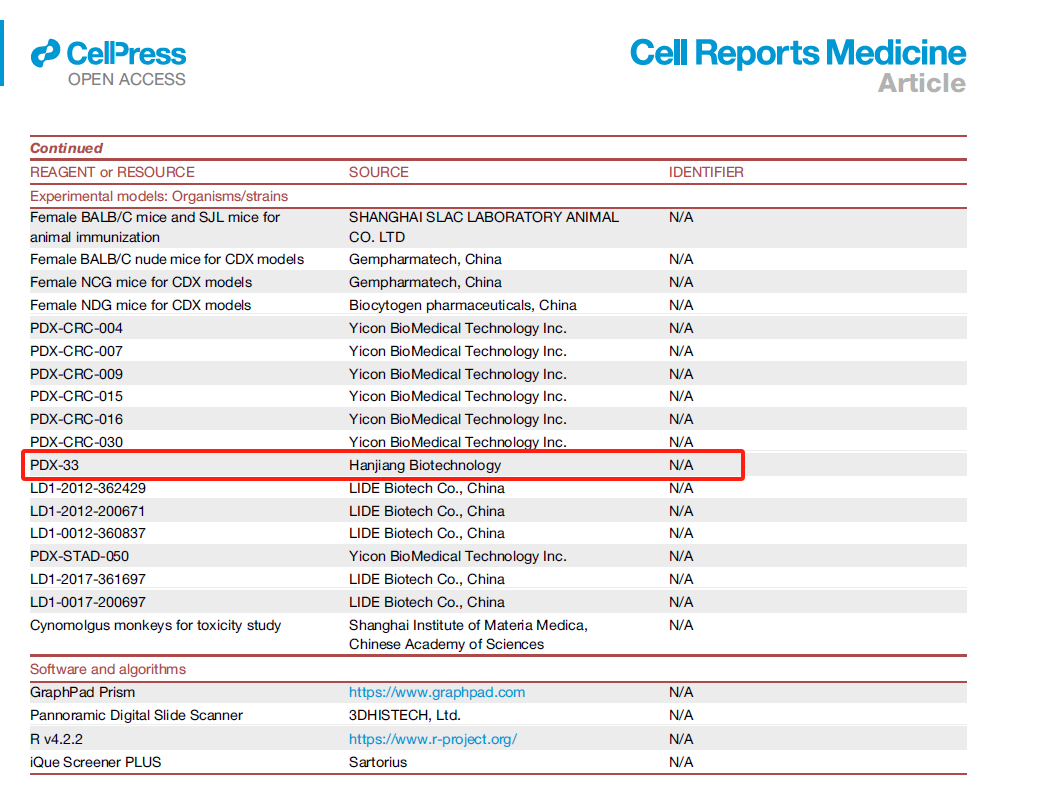Select 'Female NDG mice for CDX models'

pos(140,305)
